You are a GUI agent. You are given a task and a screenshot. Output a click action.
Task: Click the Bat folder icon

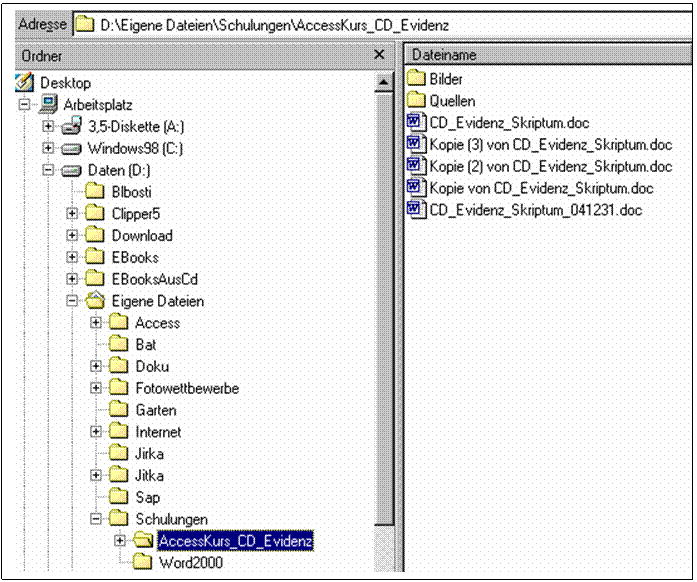119,344
